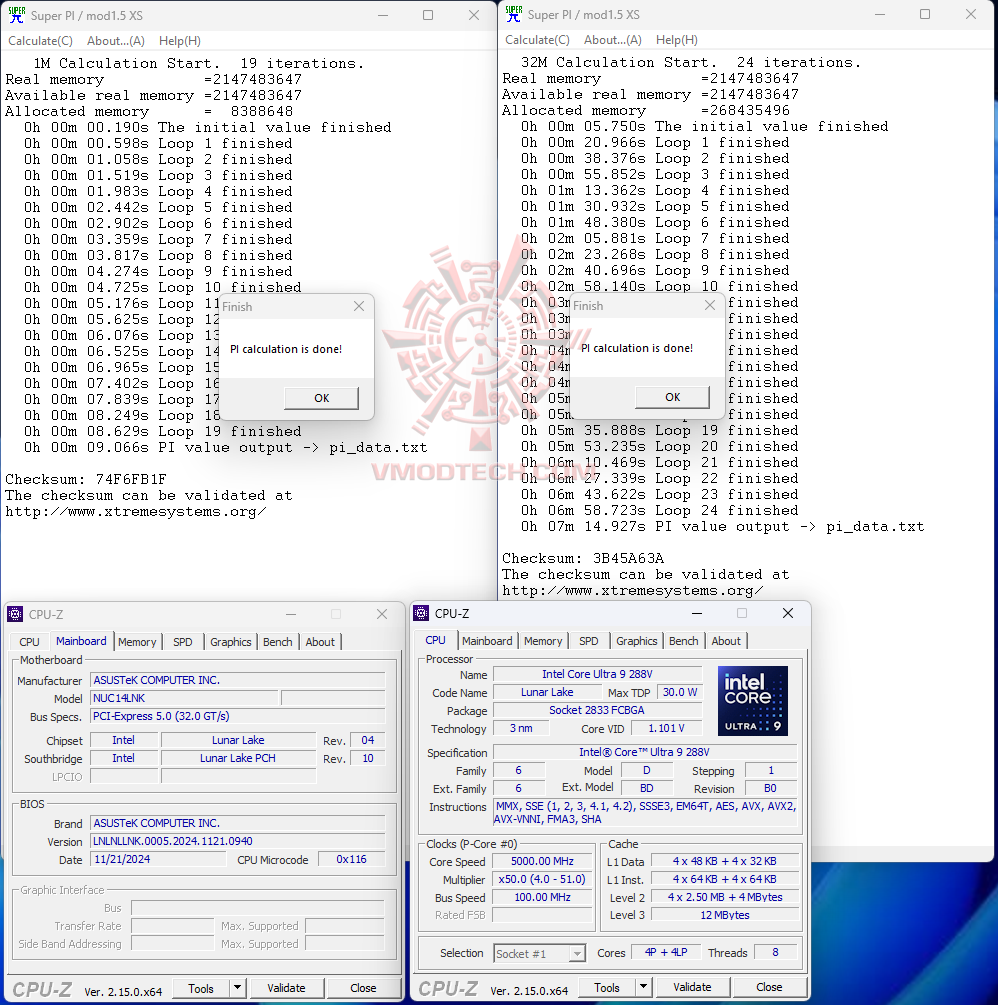
Task: Click the Southbridge Lunar Lake PCH field
Action: click(238, 758)
